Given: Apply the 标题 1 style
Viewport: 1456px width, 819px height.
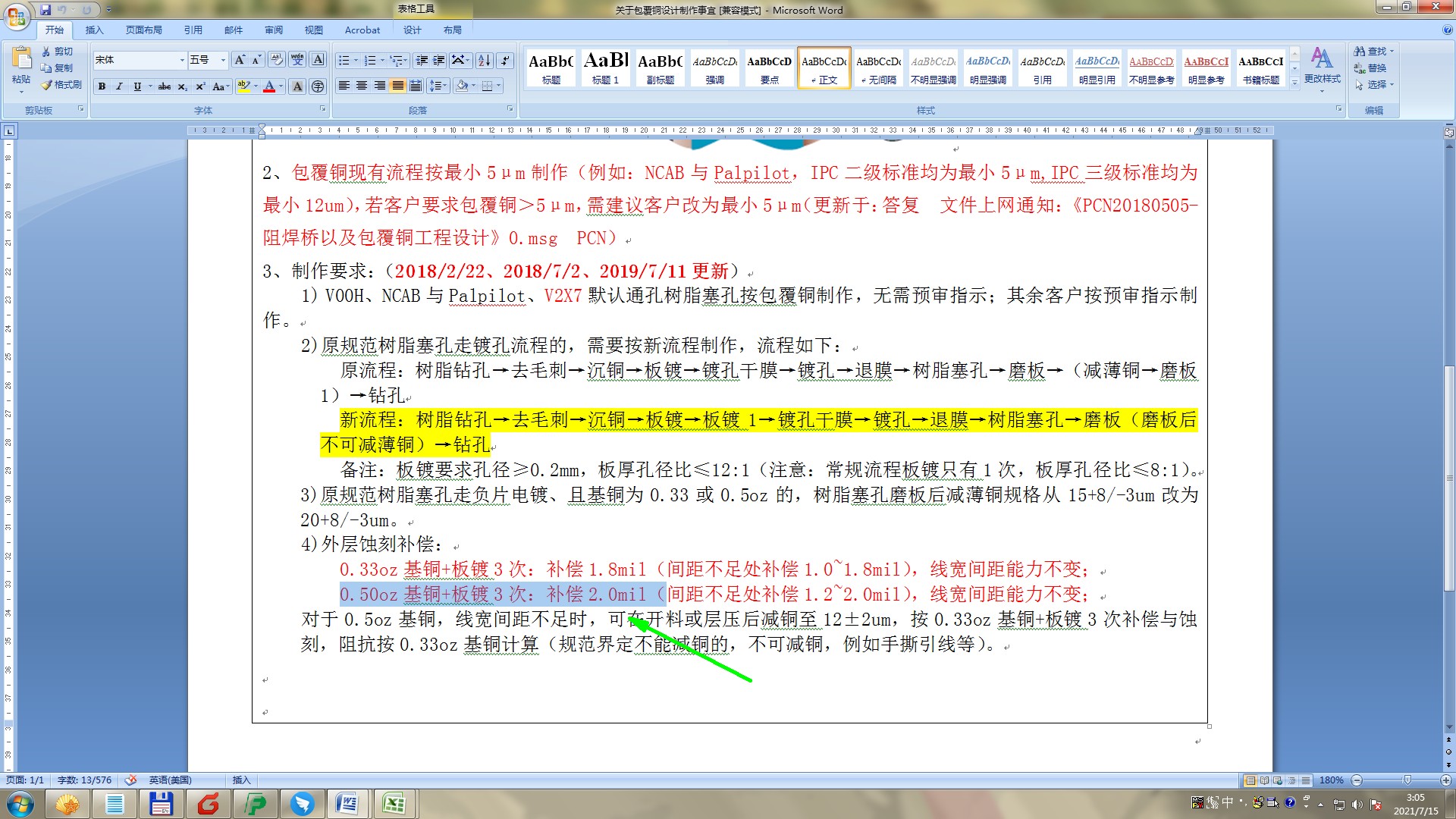Looking at the screenshot, I should [606, 68].
